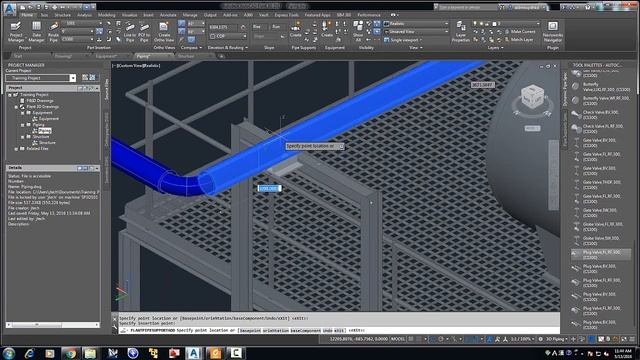Collapse the Plant 3D Drawings node
Viewport: 640px width, 360px height.
pos(16,107)
